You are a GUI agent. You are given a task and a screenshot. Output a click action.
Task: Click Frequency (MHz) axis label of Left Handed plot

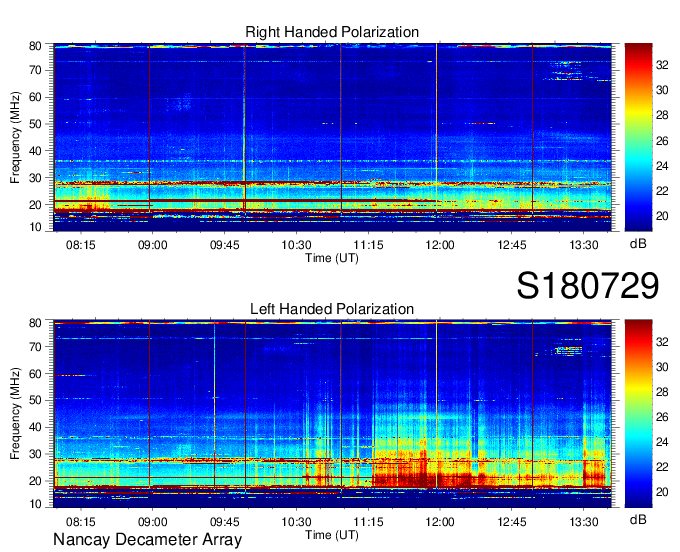(x=15, y=414)
